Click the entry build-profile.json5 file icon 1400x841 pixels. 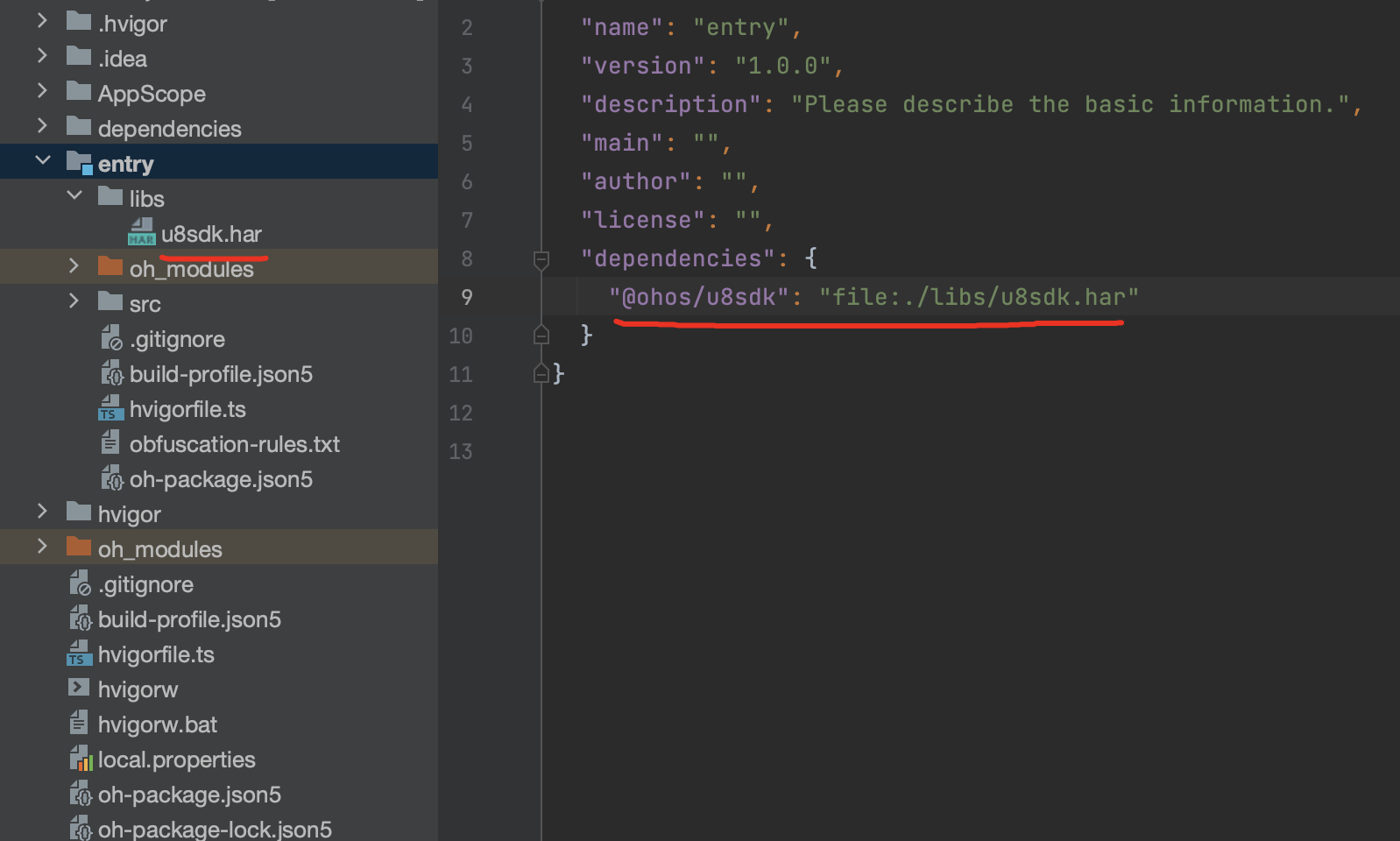pyautogui.click(x=111, y=372)
